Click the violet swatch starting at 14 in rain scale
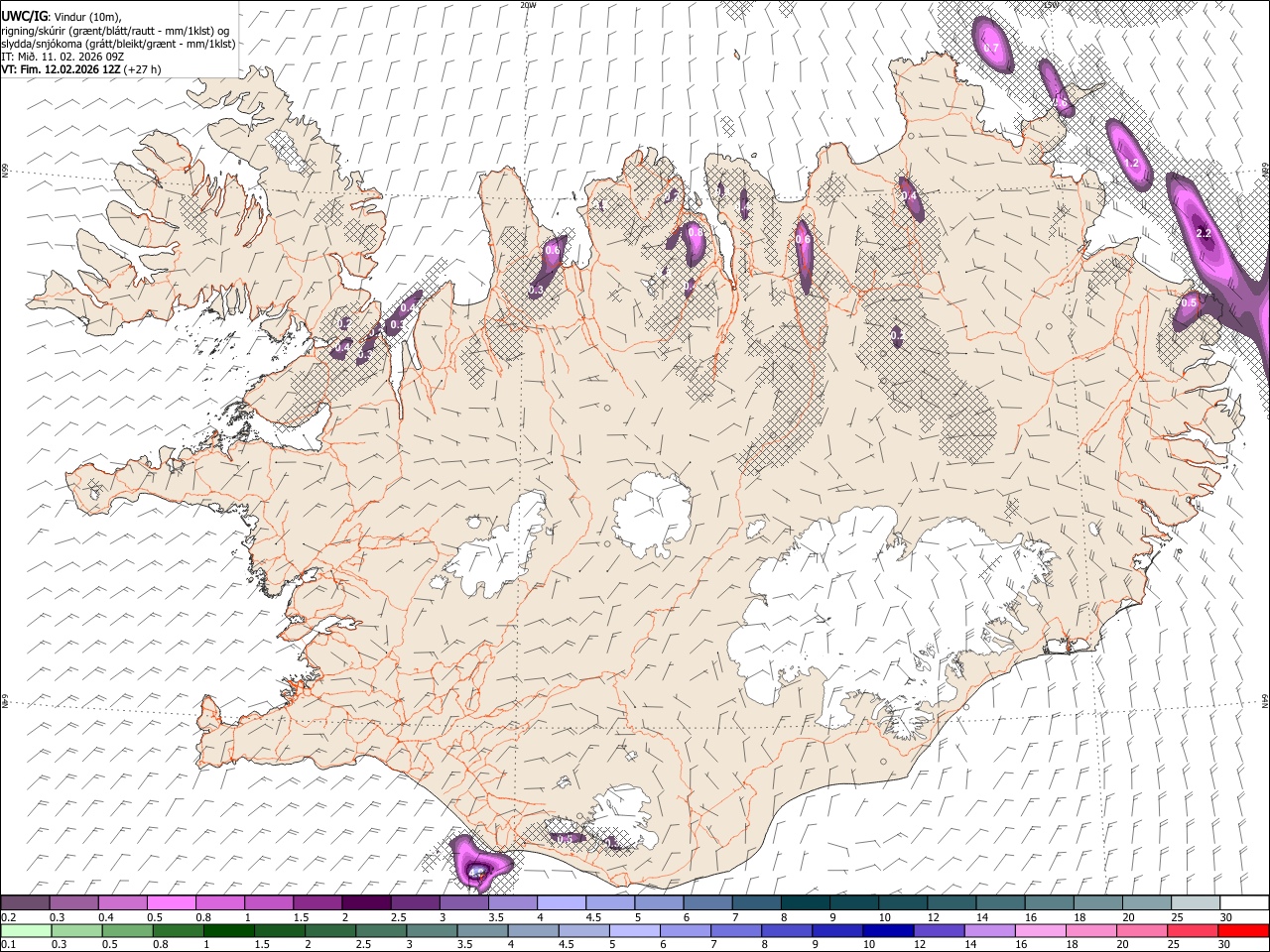The image size is (1270, 952). point(989,930)
